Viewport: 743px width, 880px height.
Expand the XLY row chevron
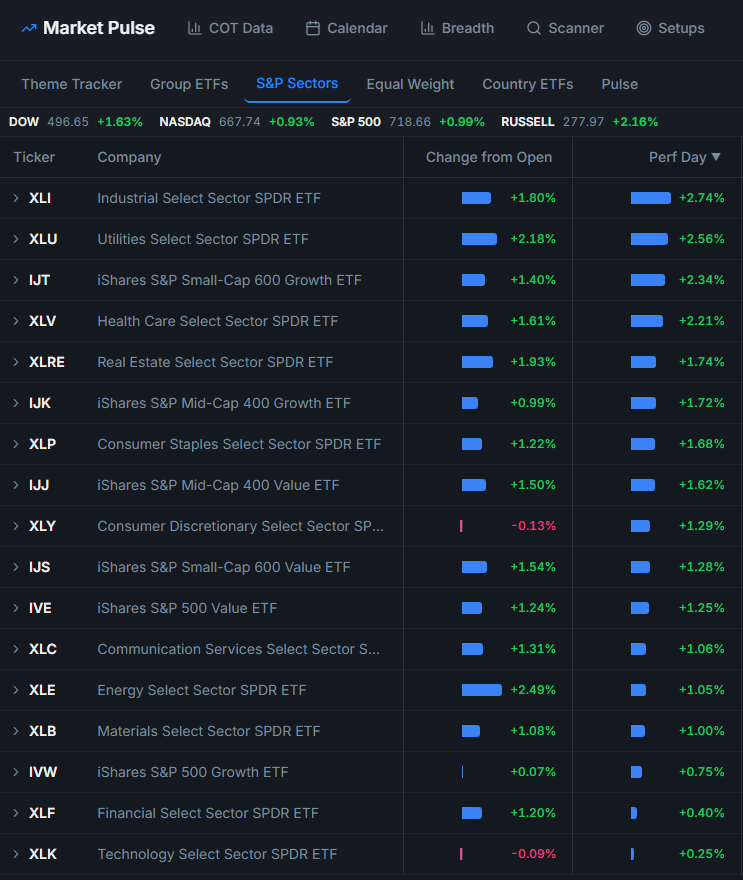point(16,526)
